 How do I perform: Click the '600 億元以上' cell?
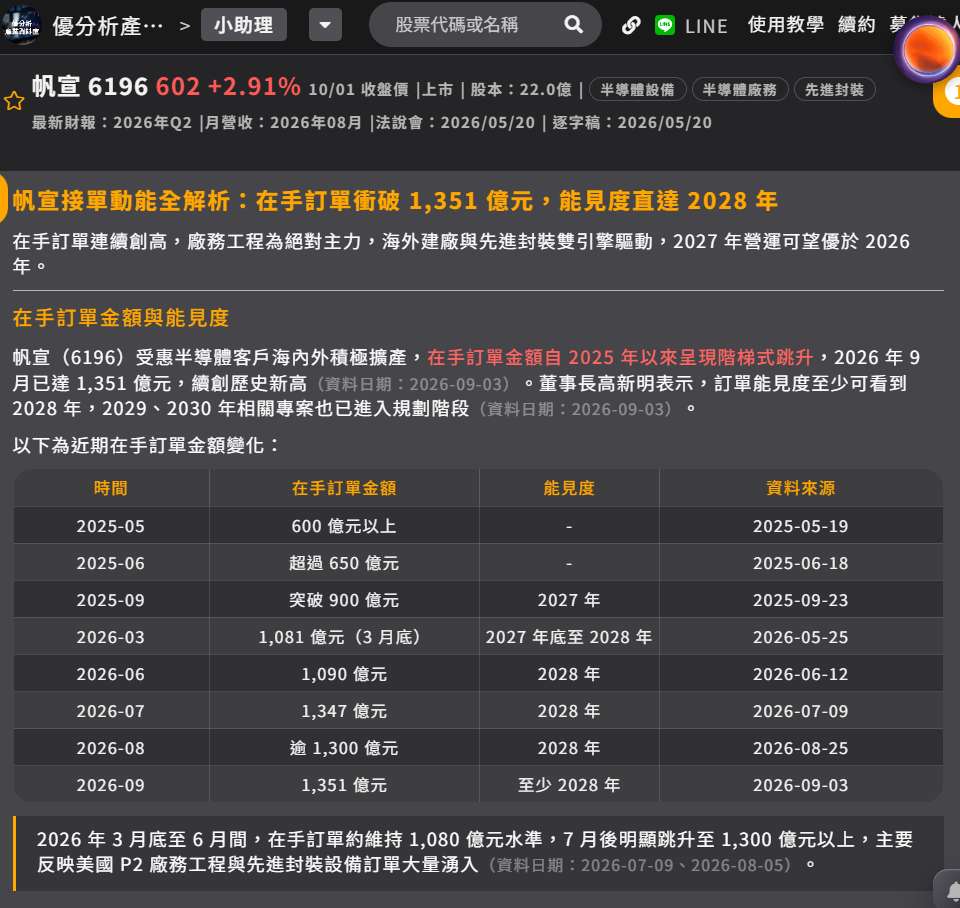coord(344,526)
